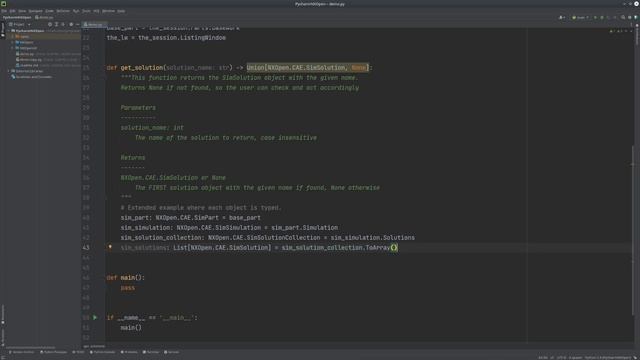Image resolution: width=640 pixels, height=360 pixels.
Task: Click the get_solution() breadcrumb below the editor
Action: (x=94, y=346)
